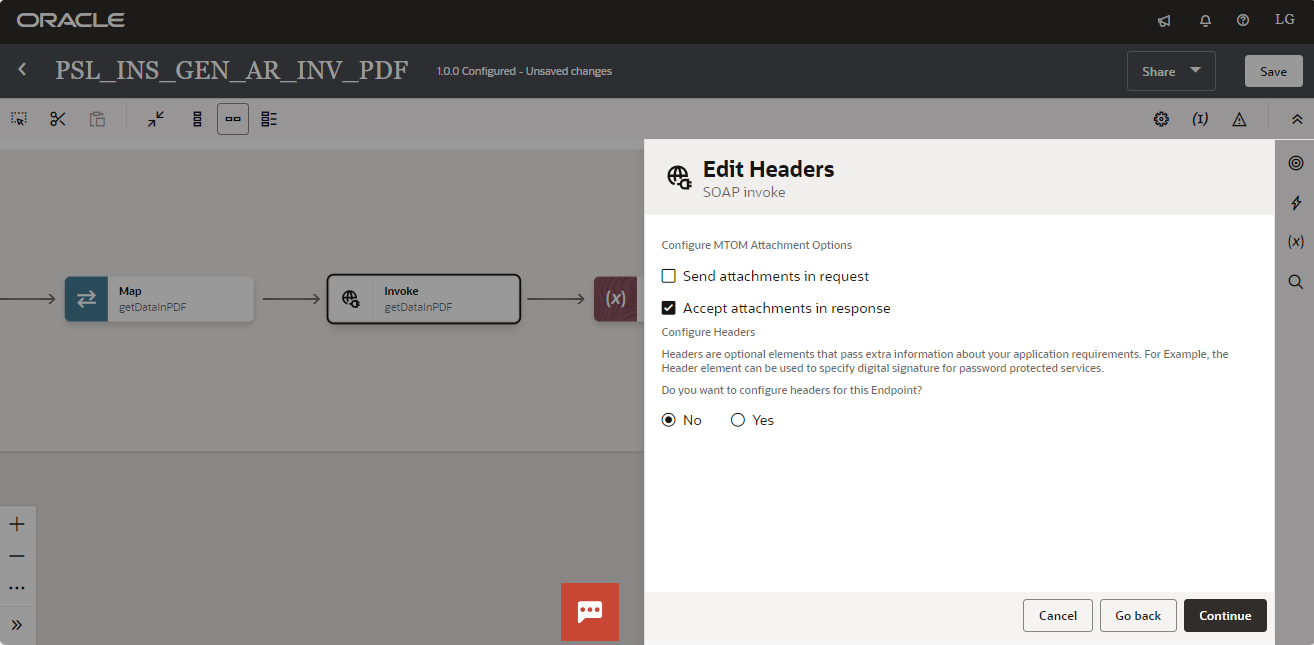This screenshot has height=645, width=1314.
Task: Expand the bottom-left panel double chevron
Action: pos(17,625)
